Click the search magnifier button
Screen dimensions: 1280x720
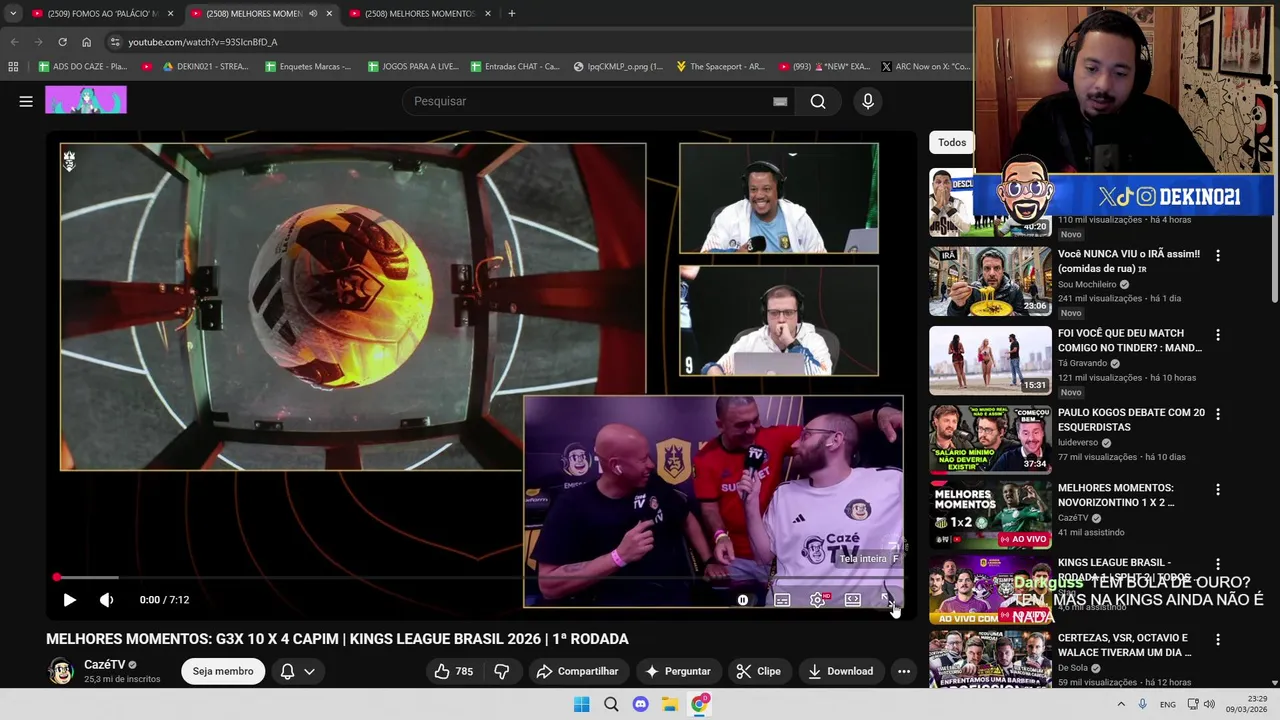(x=818, y=101)
